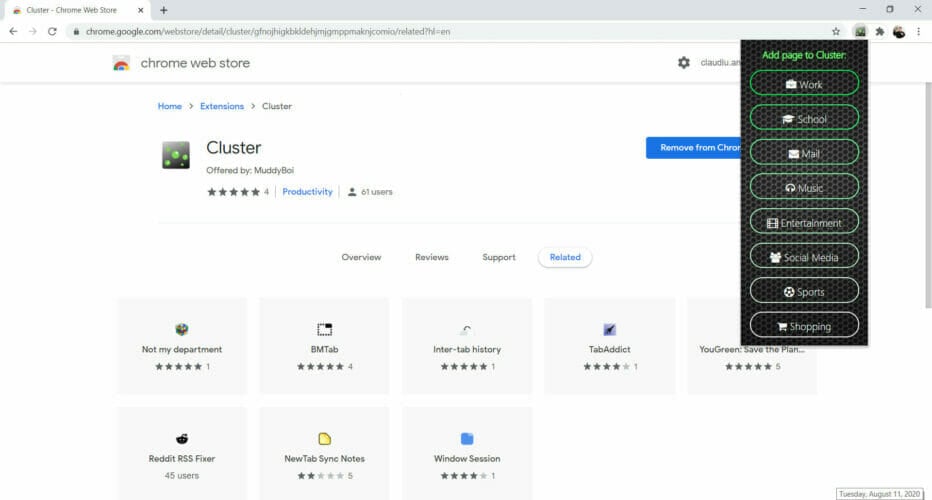This screenshot has height=500, width=932.
Task: Click the Not my department icon
Action: (182, 329)
